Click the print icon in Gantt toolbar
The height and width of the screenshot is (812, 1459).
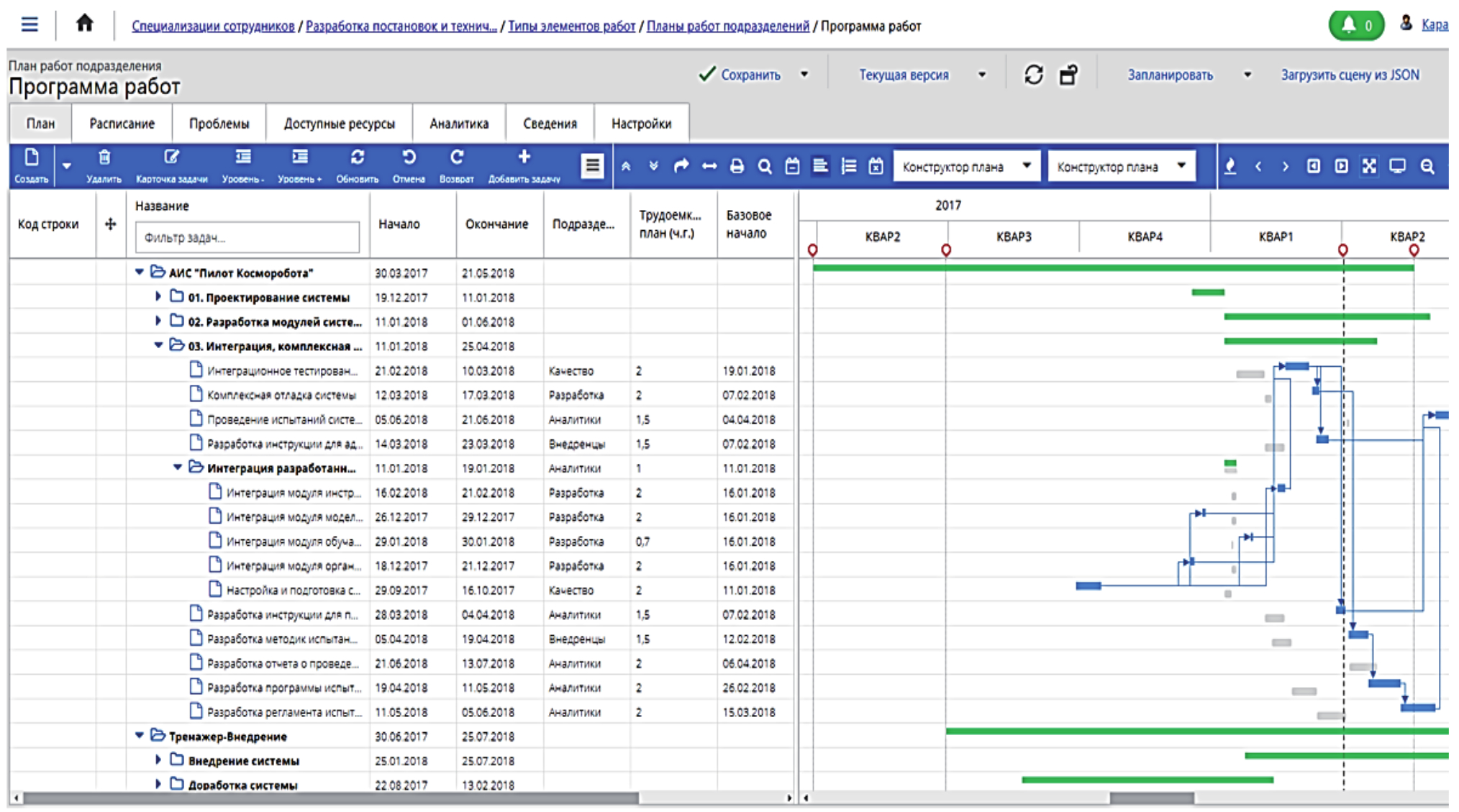(737, 167)
